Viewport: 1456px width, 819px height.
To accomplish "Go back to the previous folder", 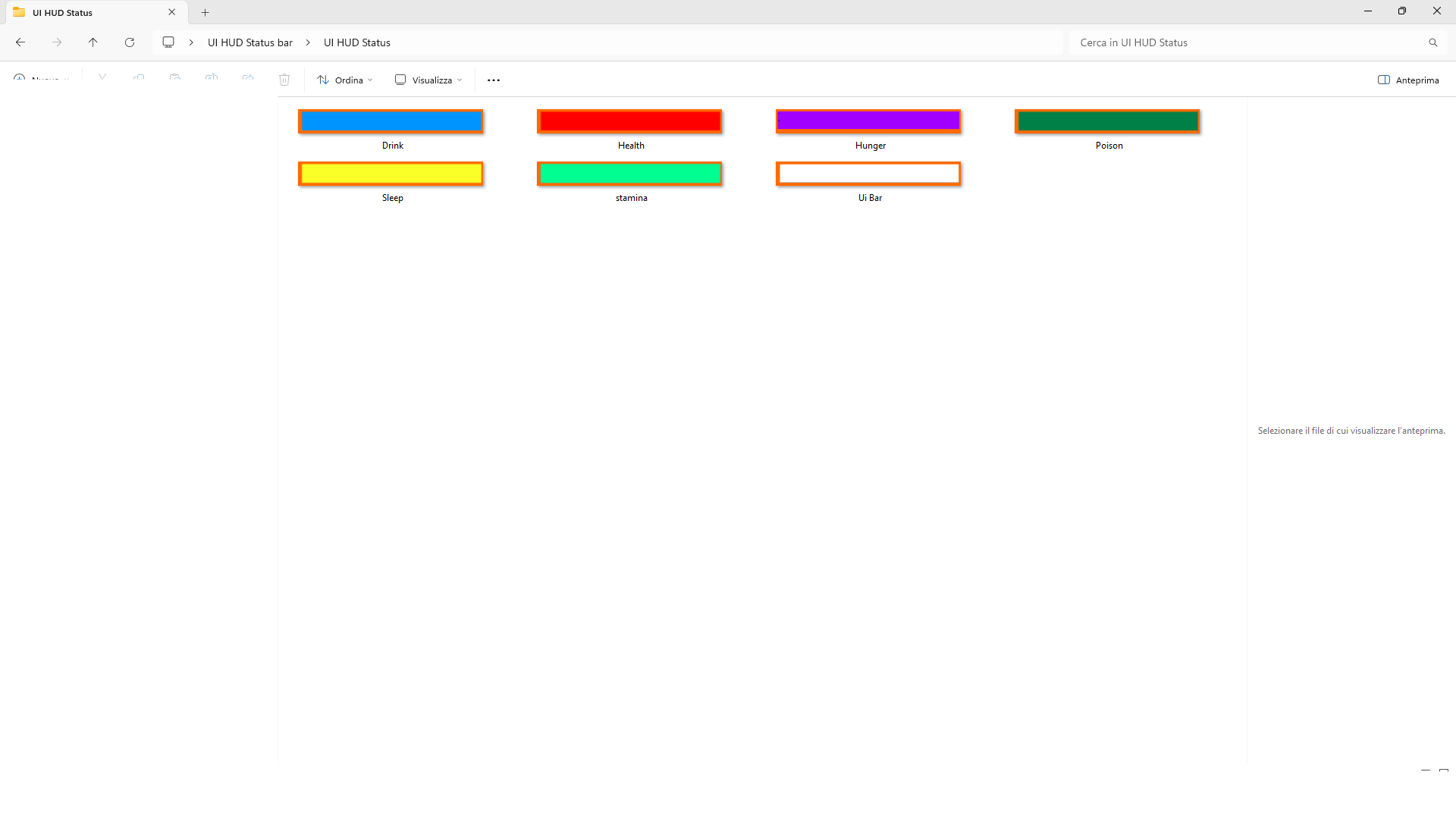I will click(x=20, y=42).
